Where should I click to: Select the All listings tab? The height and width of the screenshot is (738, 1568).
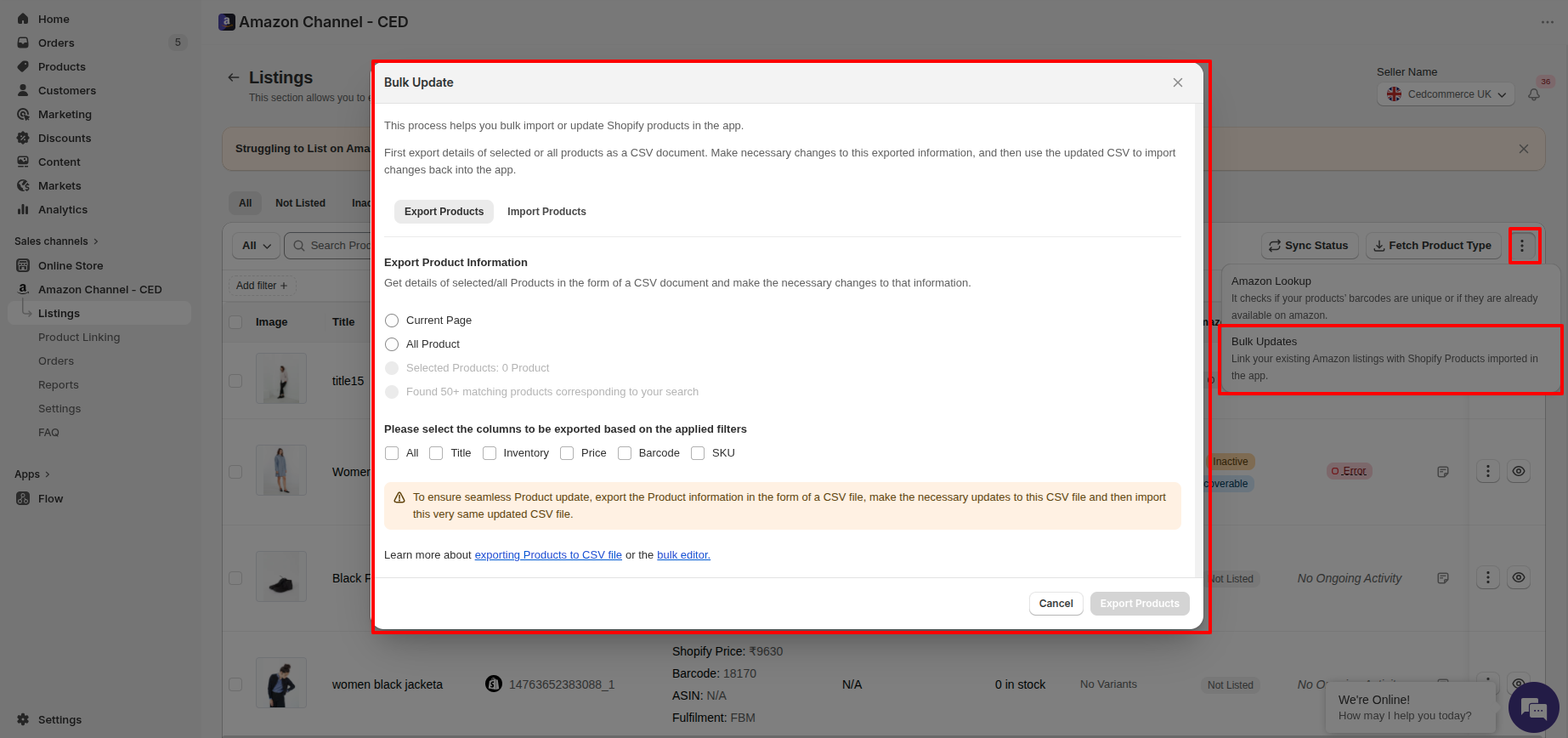pos(245,203)
